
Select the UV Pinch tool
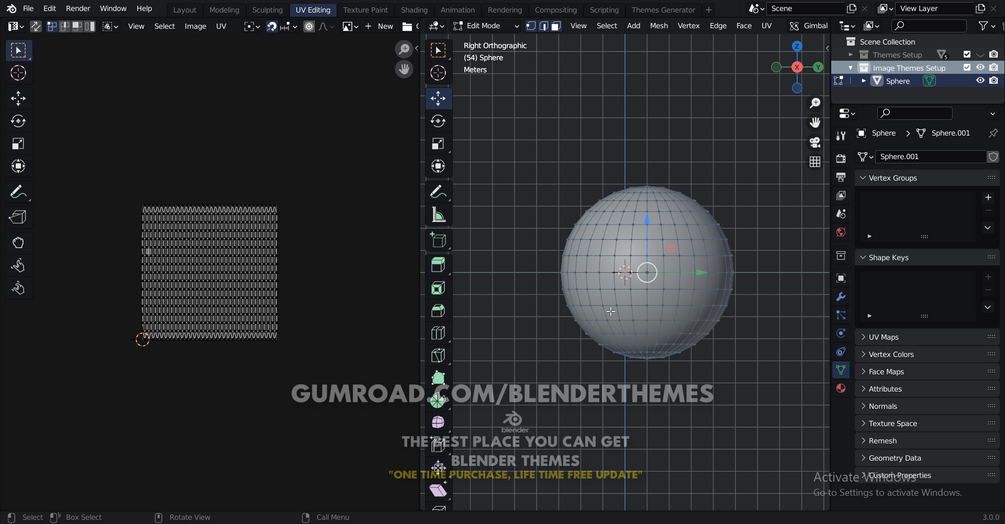(18, 288)
